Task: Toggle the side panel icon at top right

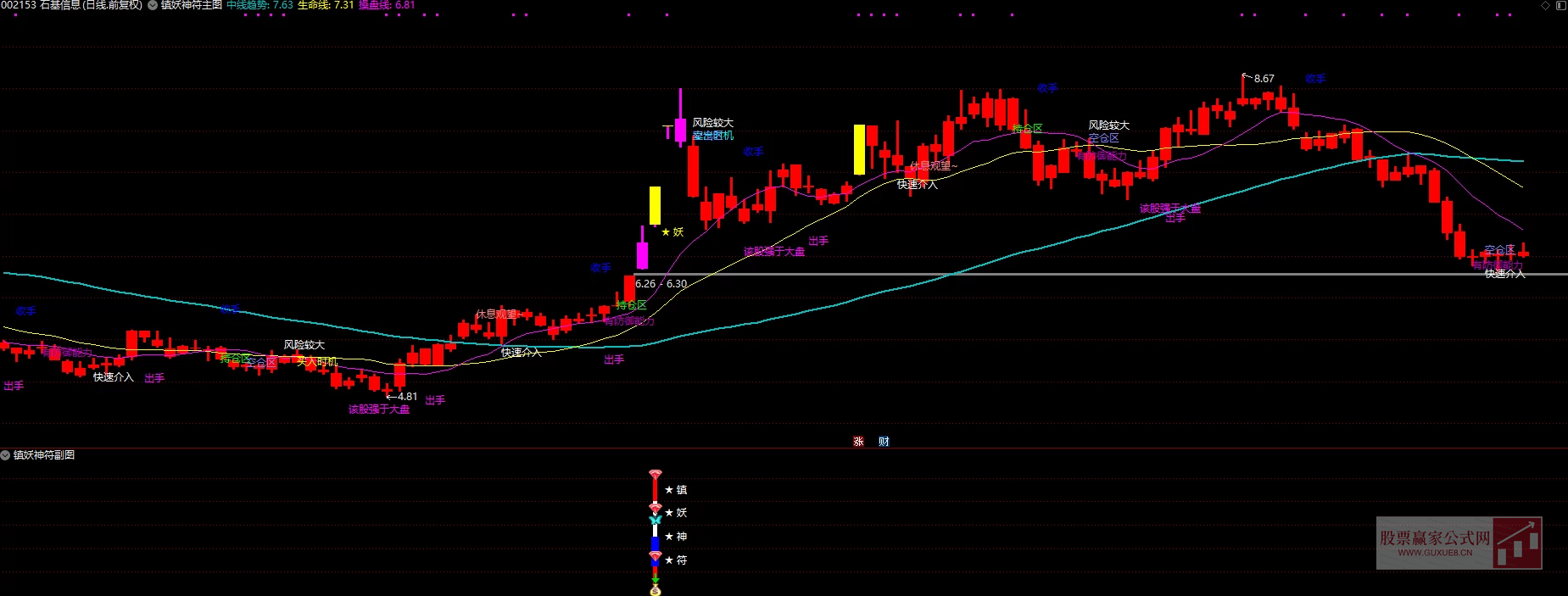Action: point(1560,5)
